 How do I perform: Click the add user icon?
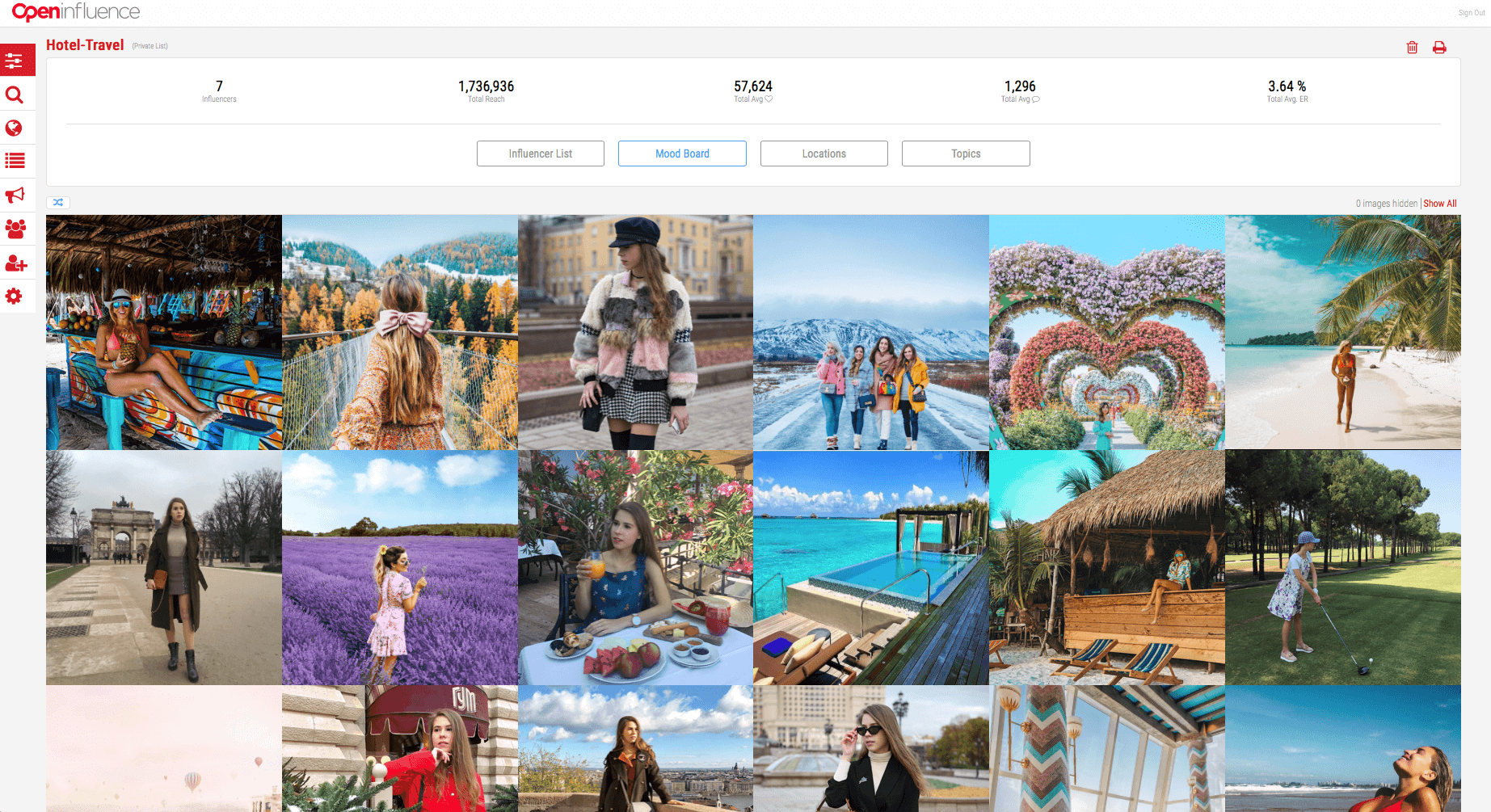pyautogui.click(x=15, y=263)
